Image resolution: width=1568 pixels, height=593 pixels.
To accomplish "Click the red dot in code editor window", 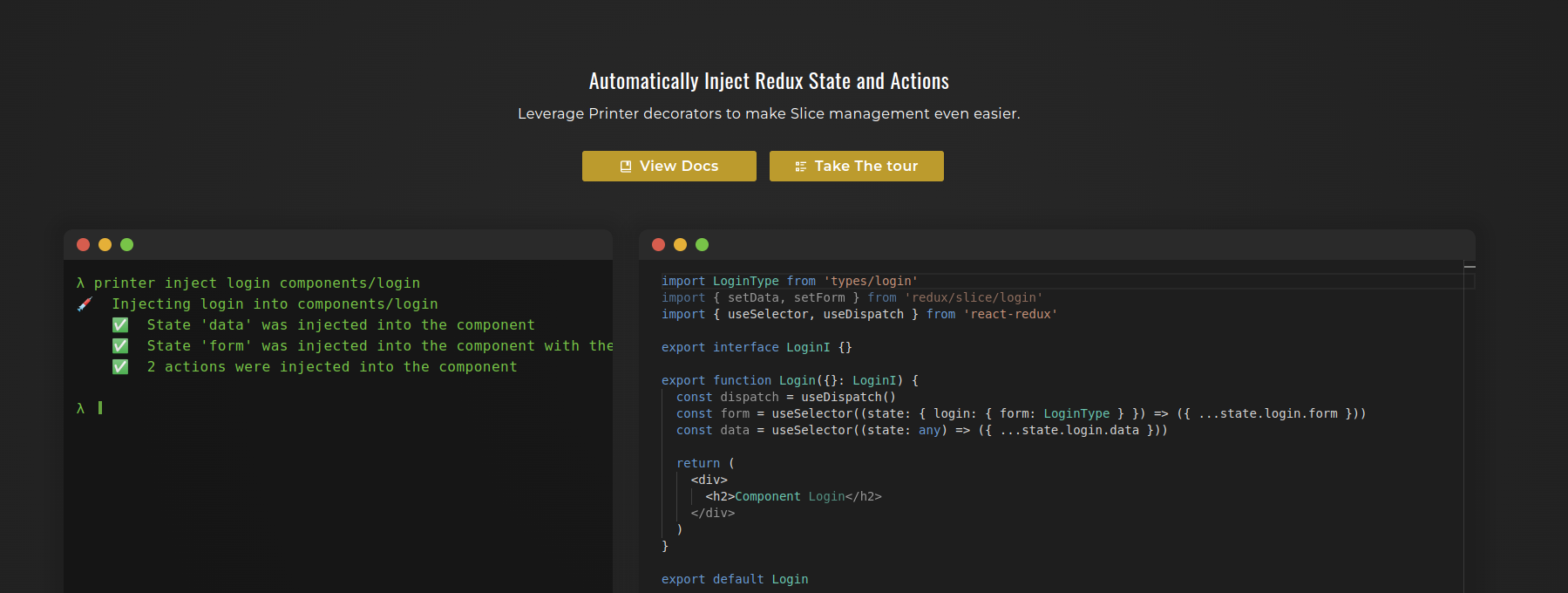I will pos(658,244).
